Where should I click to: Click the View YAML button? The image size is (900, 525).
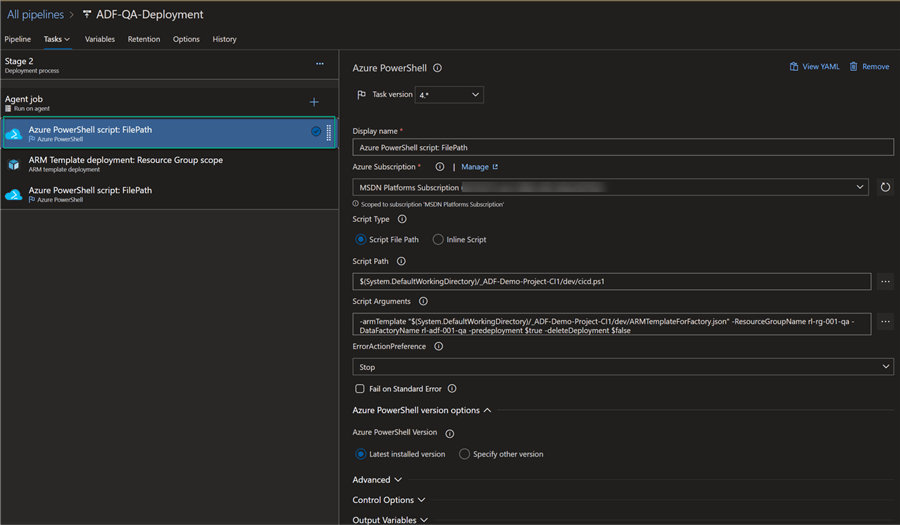pyautogui.click(x=813, y=67)
